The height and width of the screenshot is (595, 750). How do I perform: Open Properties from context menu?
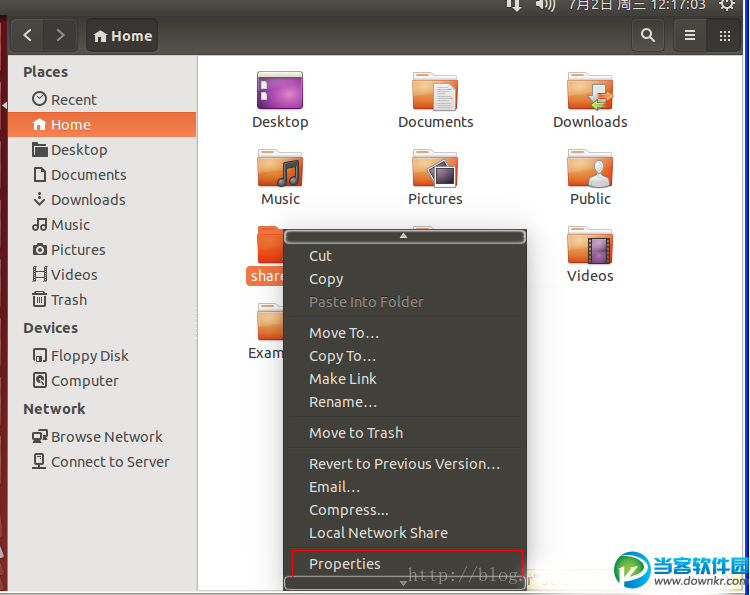407,564
